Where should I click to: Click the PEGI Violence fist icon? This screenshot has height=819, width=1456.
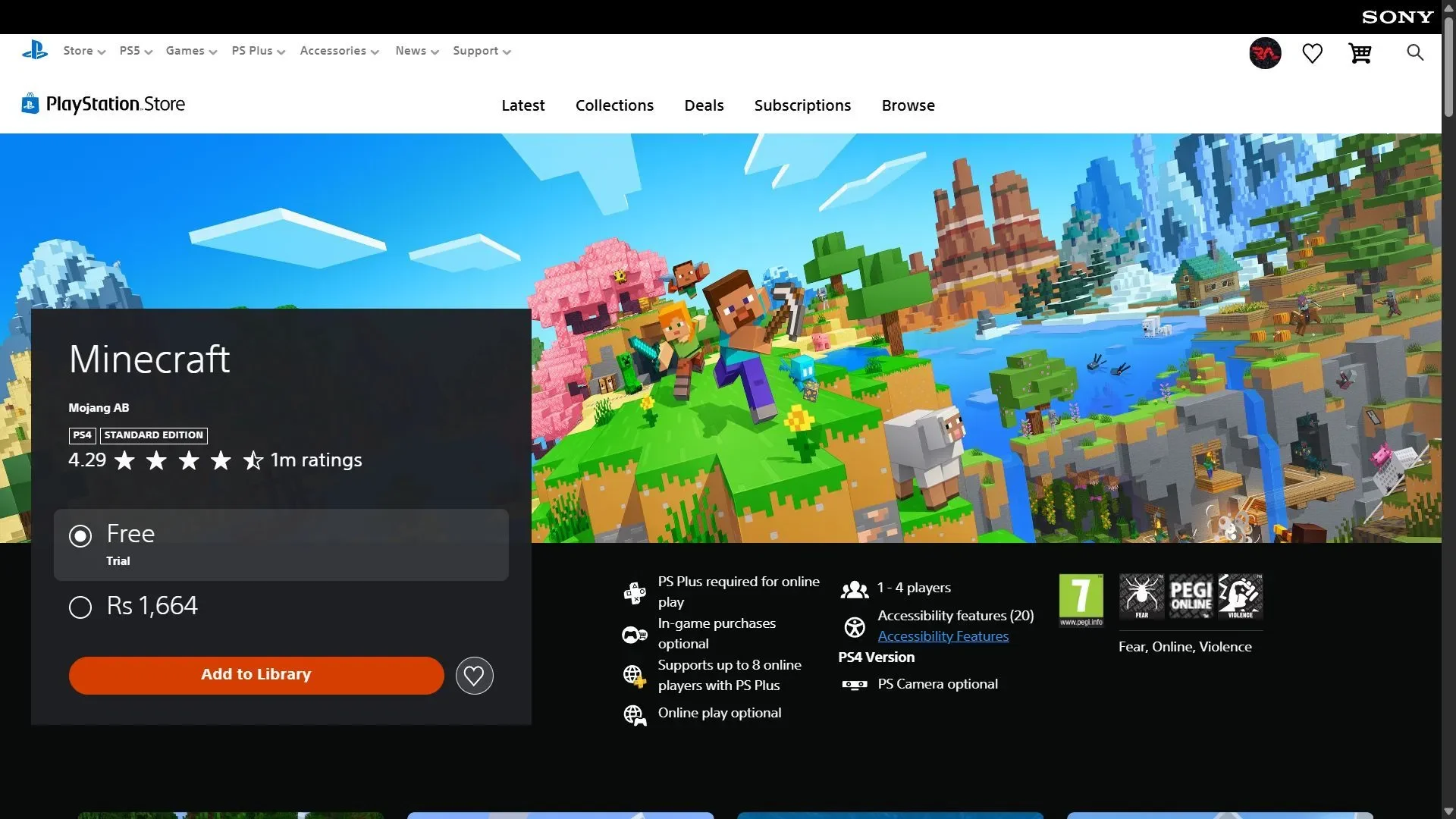[x=1240, y=596]
